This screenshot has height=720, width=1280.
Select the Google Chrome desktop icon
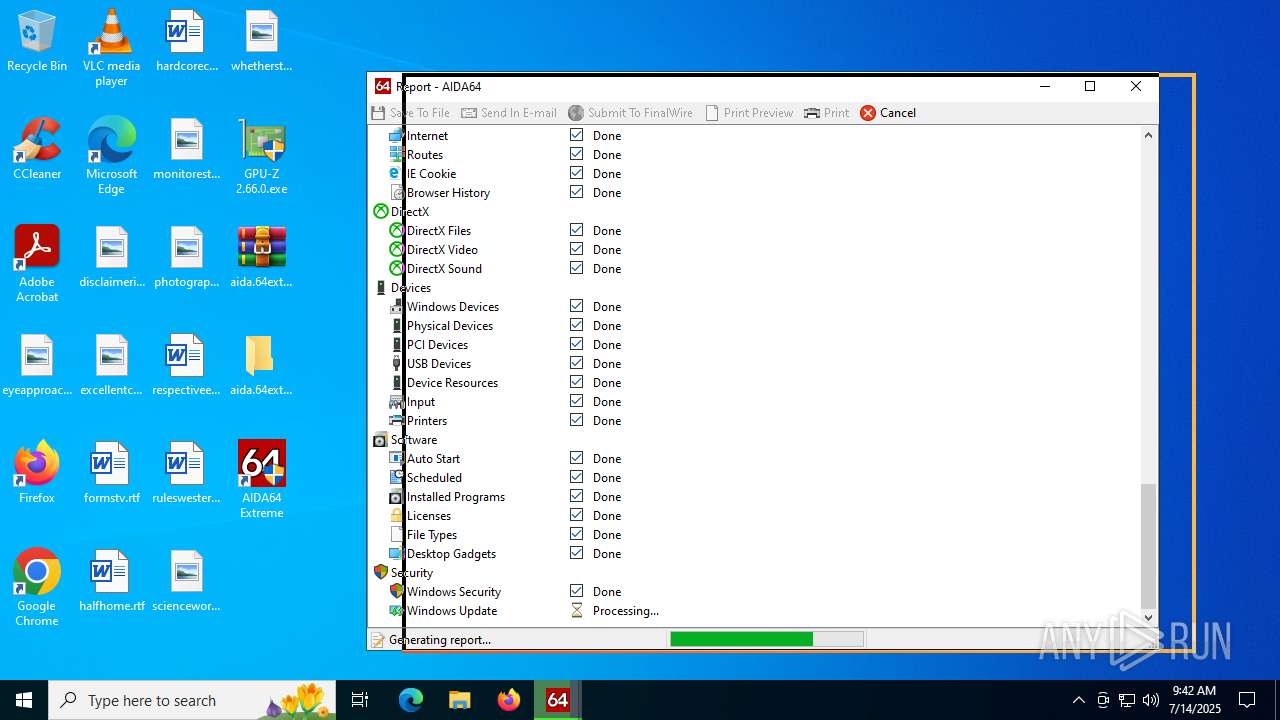tap(37, 588)
